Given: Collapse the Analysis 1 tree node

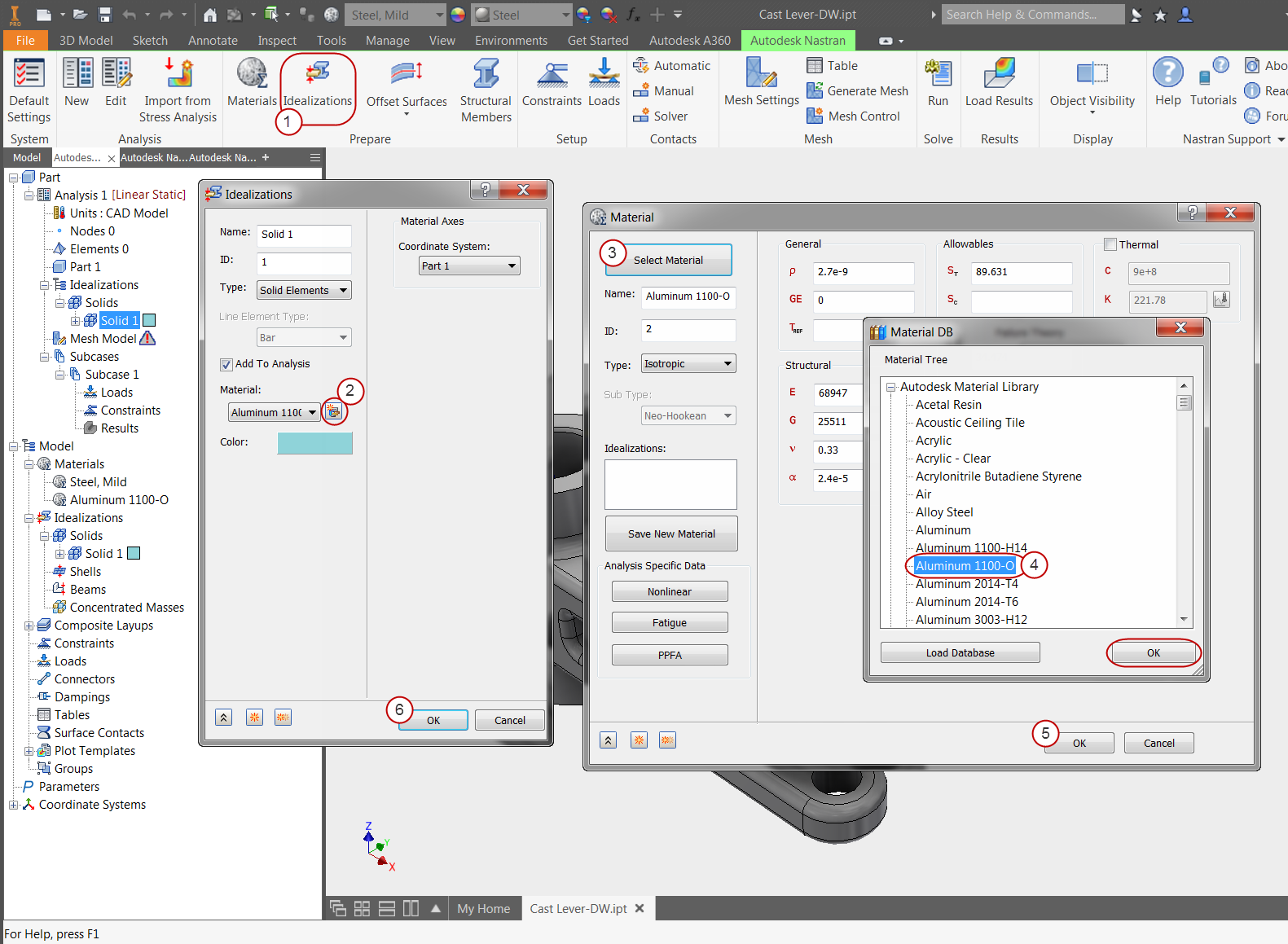Looking at the screenshot, I should coord(29,195).
